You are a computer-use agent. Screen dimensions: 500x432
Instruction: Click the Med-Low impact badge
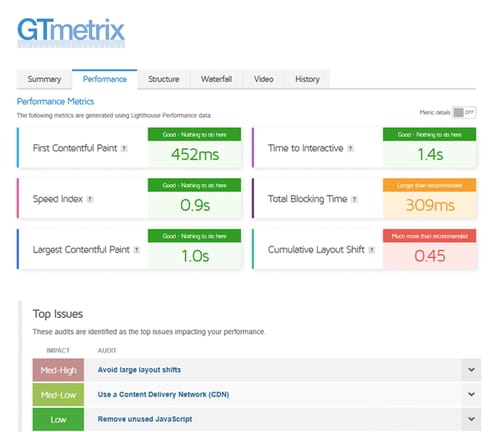point(58,395)
